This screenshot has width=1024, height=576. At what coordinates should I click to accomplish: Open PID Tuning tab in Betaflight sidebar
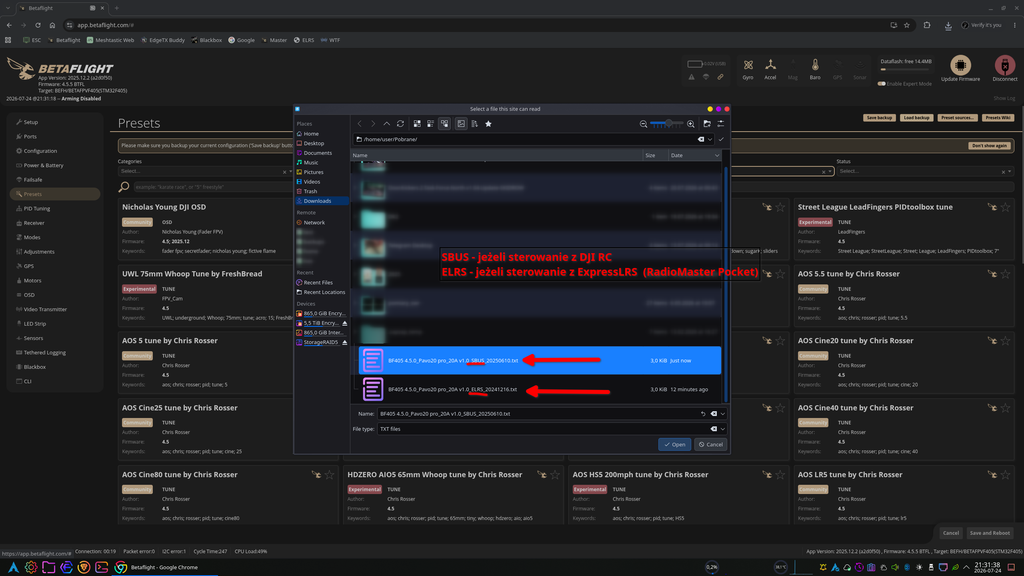pyautogui.click(x=37, y=208)
